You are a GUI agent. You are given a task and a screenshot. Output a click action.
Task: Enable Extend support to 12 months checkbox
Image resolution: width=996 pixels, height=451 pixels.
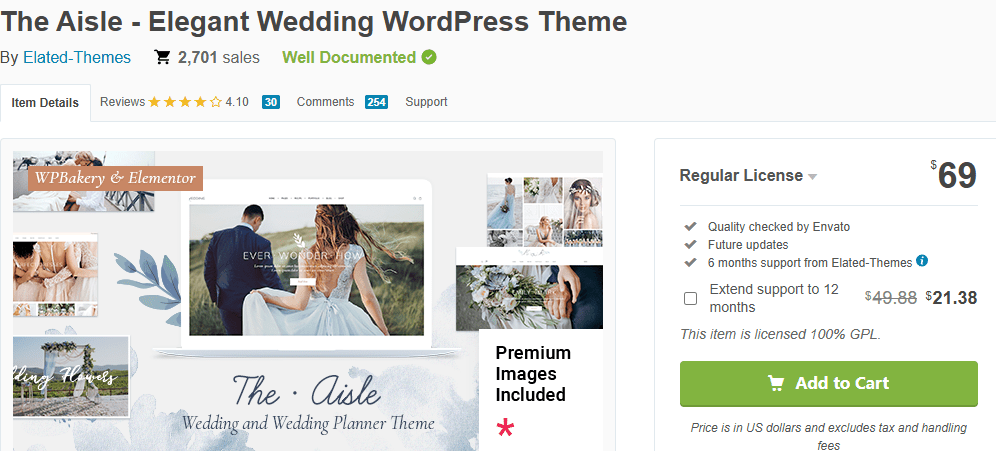point(690,298)
